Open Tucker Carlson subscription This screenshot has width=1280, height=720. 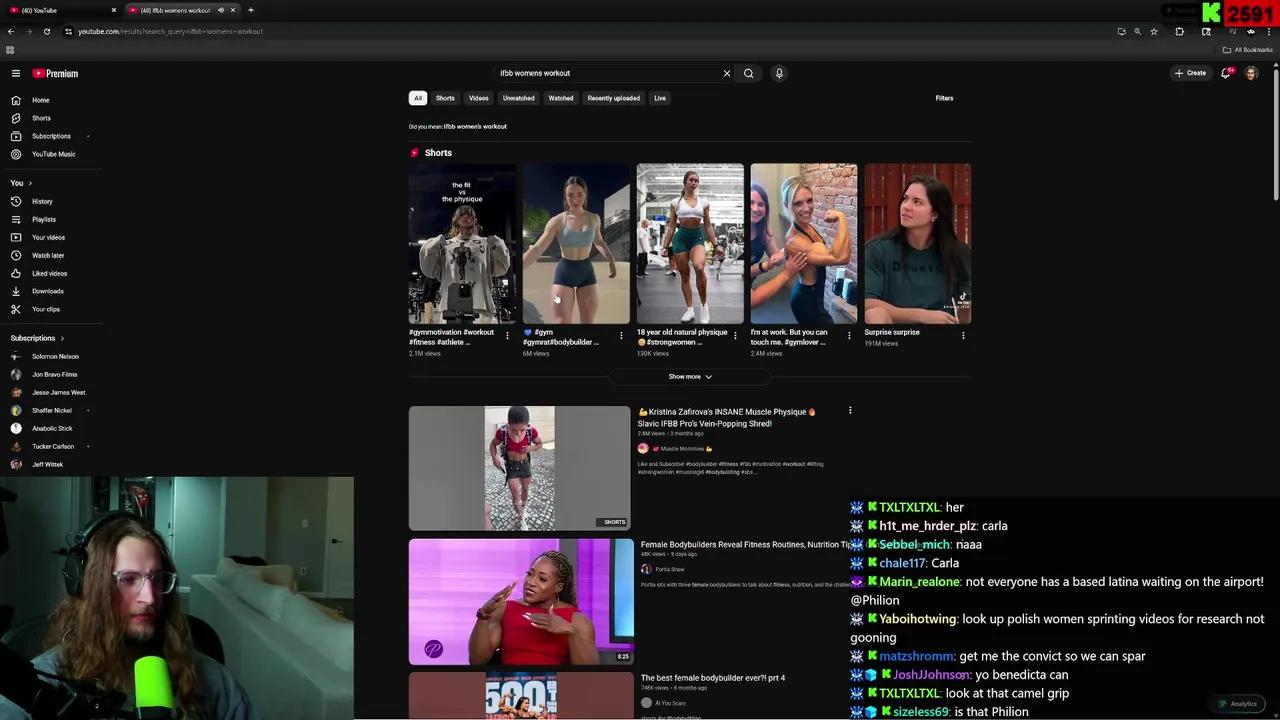(53, 446)
